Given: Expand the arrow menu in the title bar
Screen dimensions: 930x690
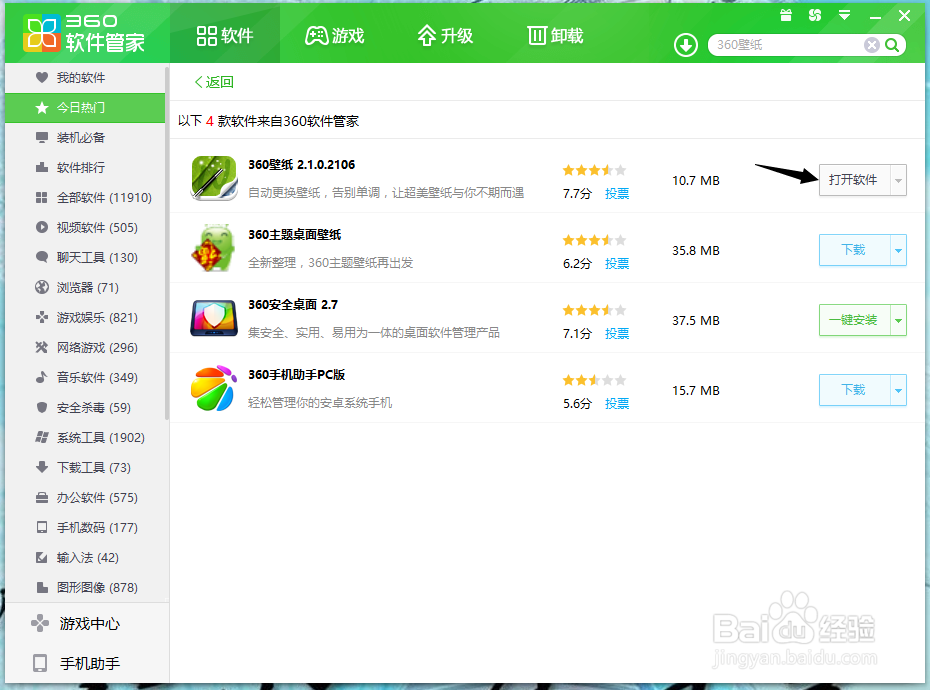Looking at the screenshot, I should (x=843, y=14).
